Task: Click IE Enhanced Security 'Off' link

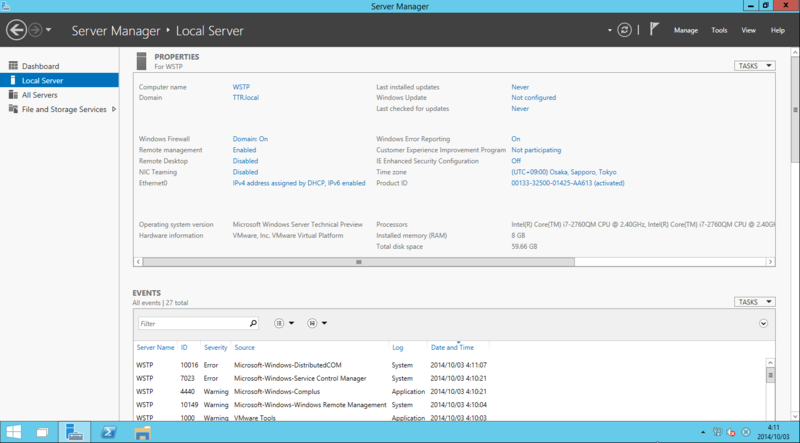Action: pyautogui.click(x=516, y=161)
